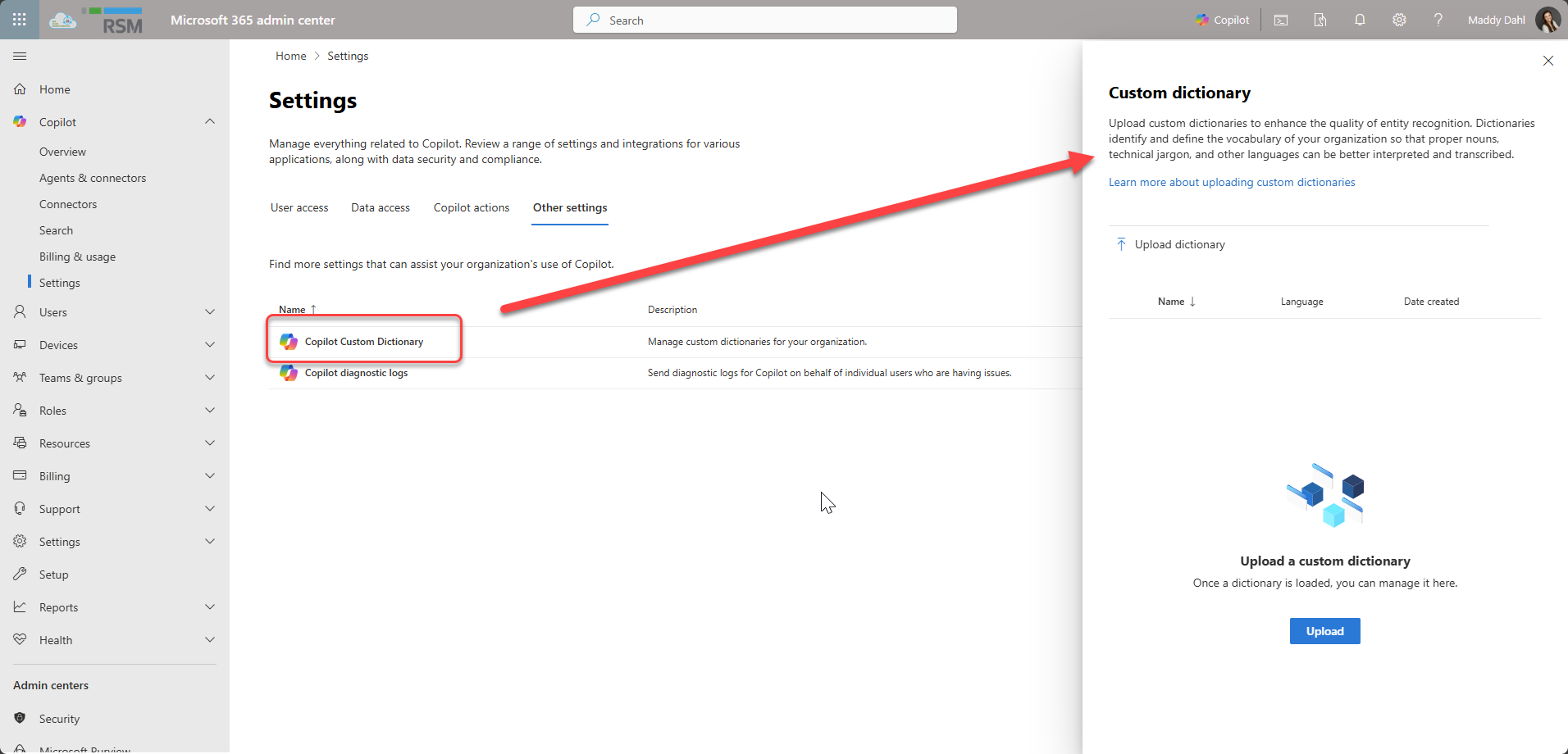Viewport: 1568px width, 754px height.
Task: Click Home breadcrumb link
Action: tap(291, 56)
